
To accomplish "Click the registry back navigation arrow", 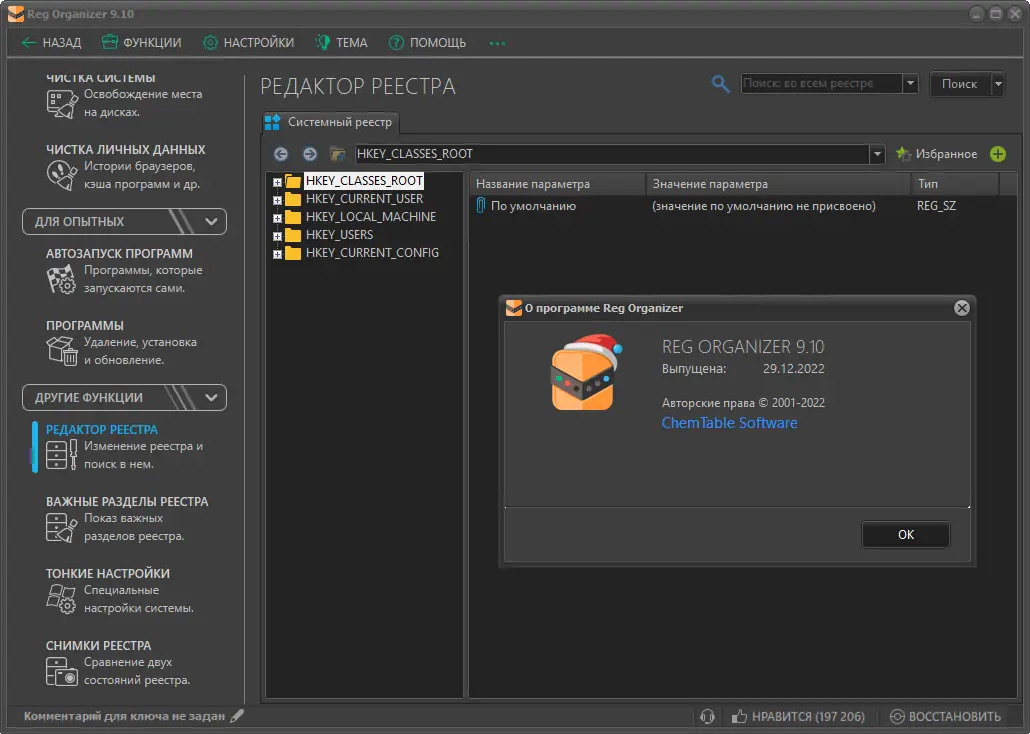I will coord(280,154).
